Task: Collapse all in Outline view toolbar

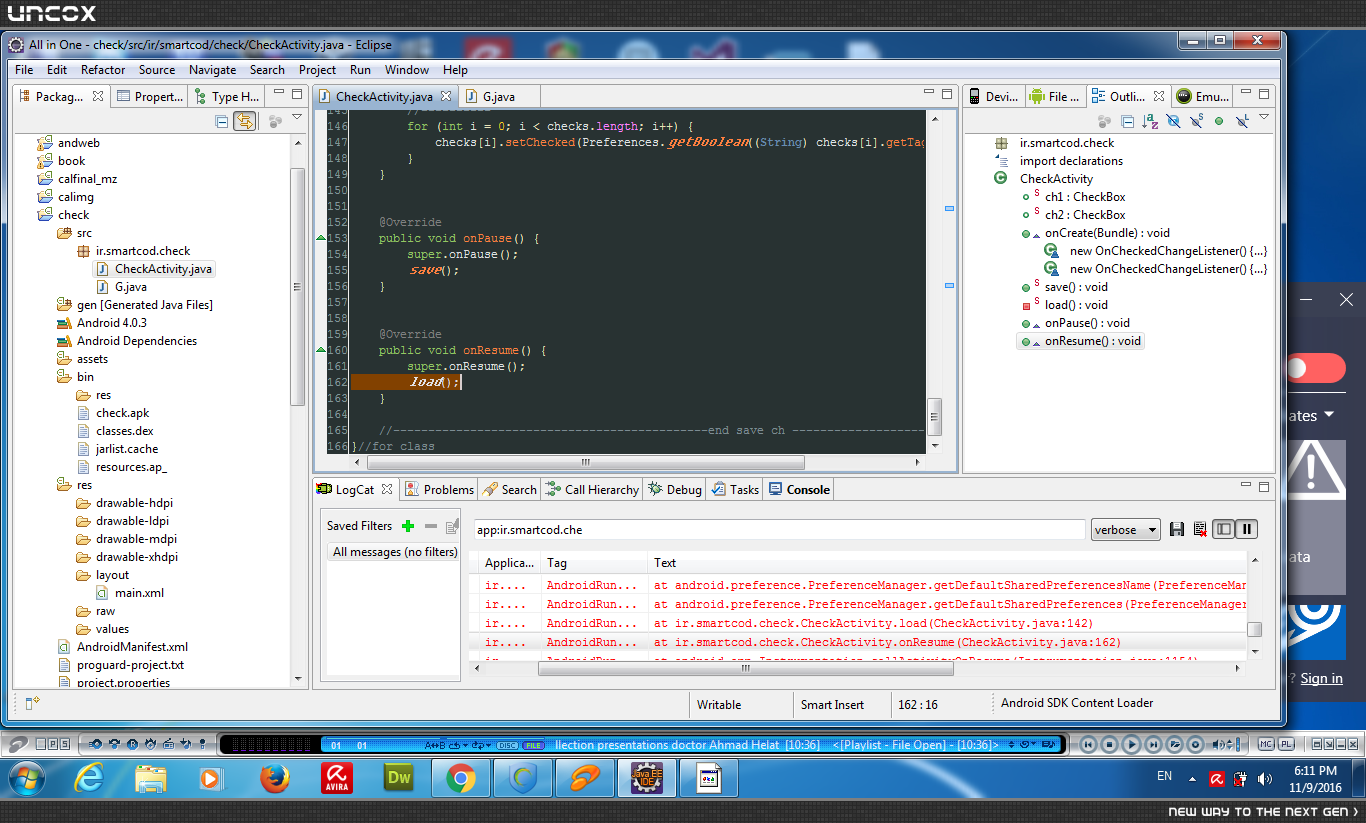Action: click(x=1128, y=121)
